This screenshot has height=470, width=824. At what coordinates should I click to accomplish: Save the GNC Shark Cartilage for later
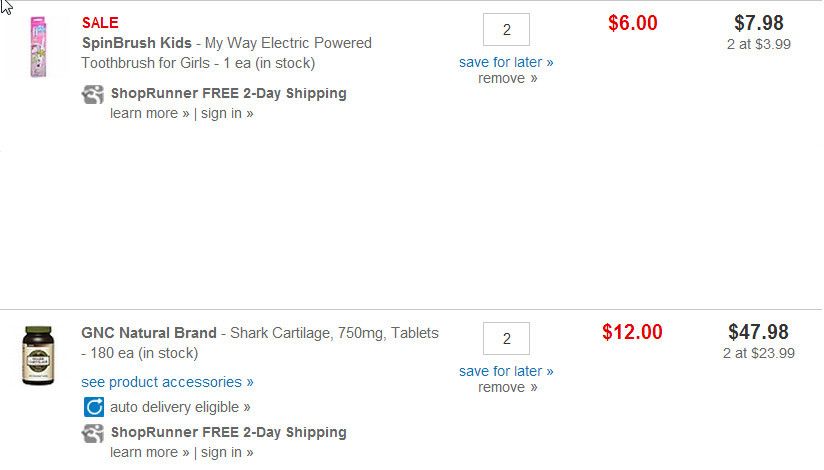point(506,371)
